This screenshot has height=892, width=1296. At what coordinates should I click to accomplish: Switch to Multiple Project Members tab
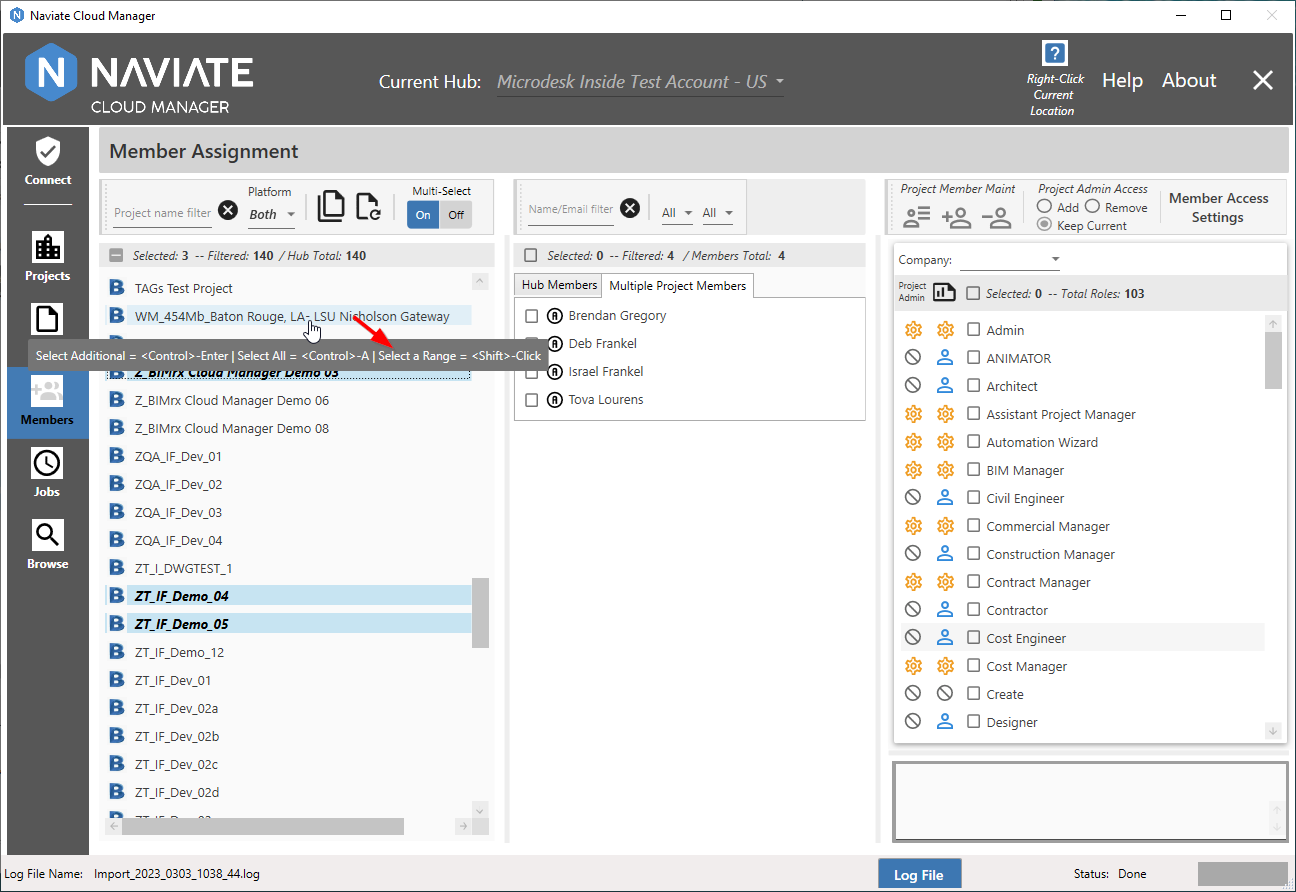click(x=678, y=286)
